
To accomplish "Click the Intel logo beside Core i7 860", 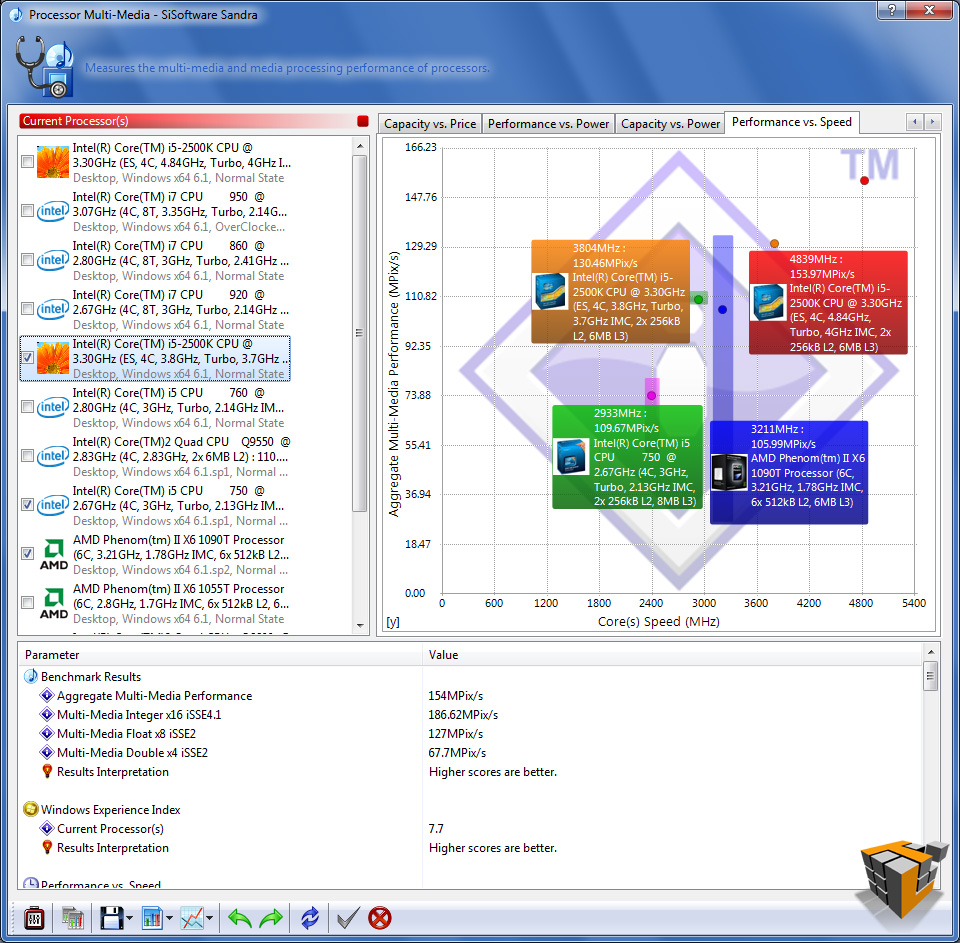I will pyautogui.click(x=53, y=260).
